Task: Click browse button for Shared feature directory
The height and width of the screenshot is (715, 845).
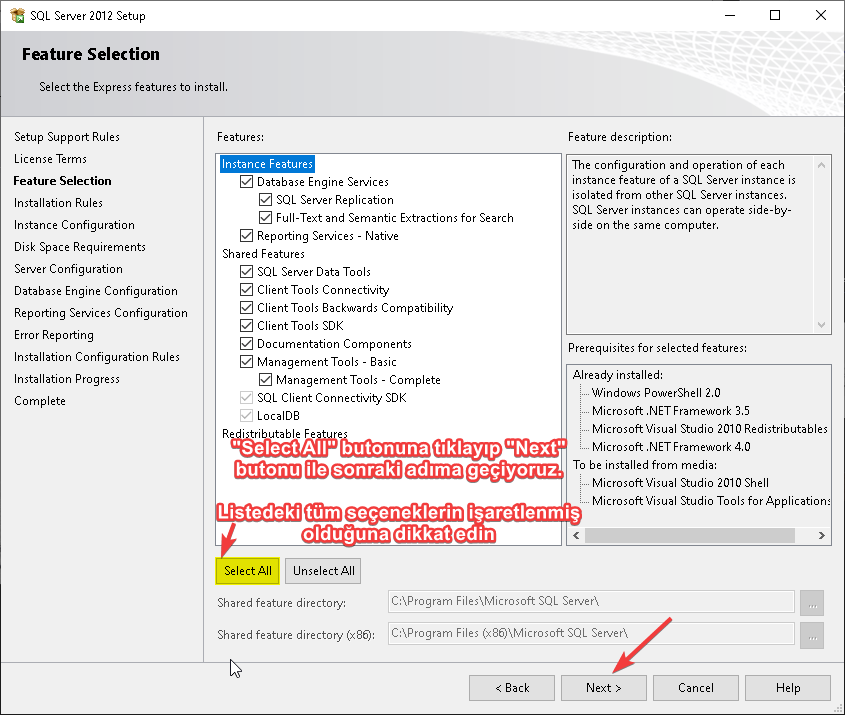Action: 812,602
